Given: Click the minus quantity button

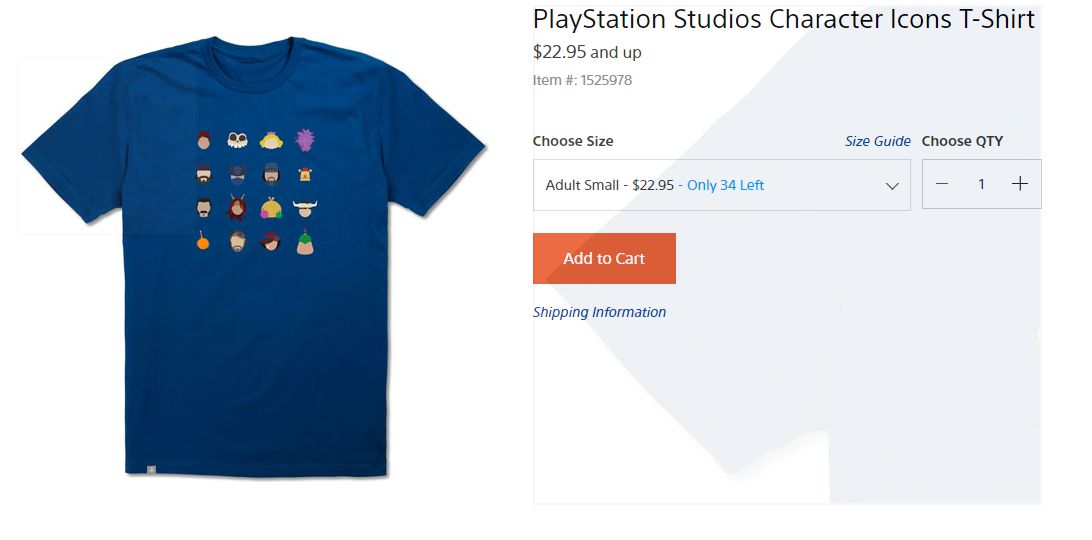Looking at the screenshot, I should point(942,184).
